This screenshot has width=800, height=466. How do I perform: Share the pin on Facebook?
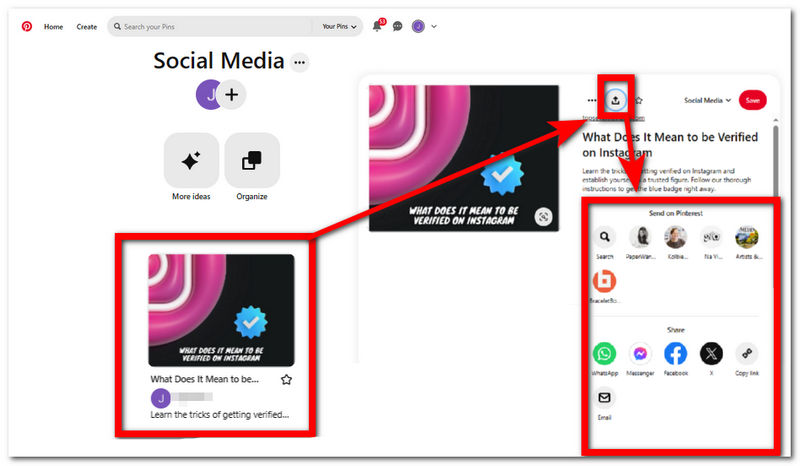(x=676, y=354)
